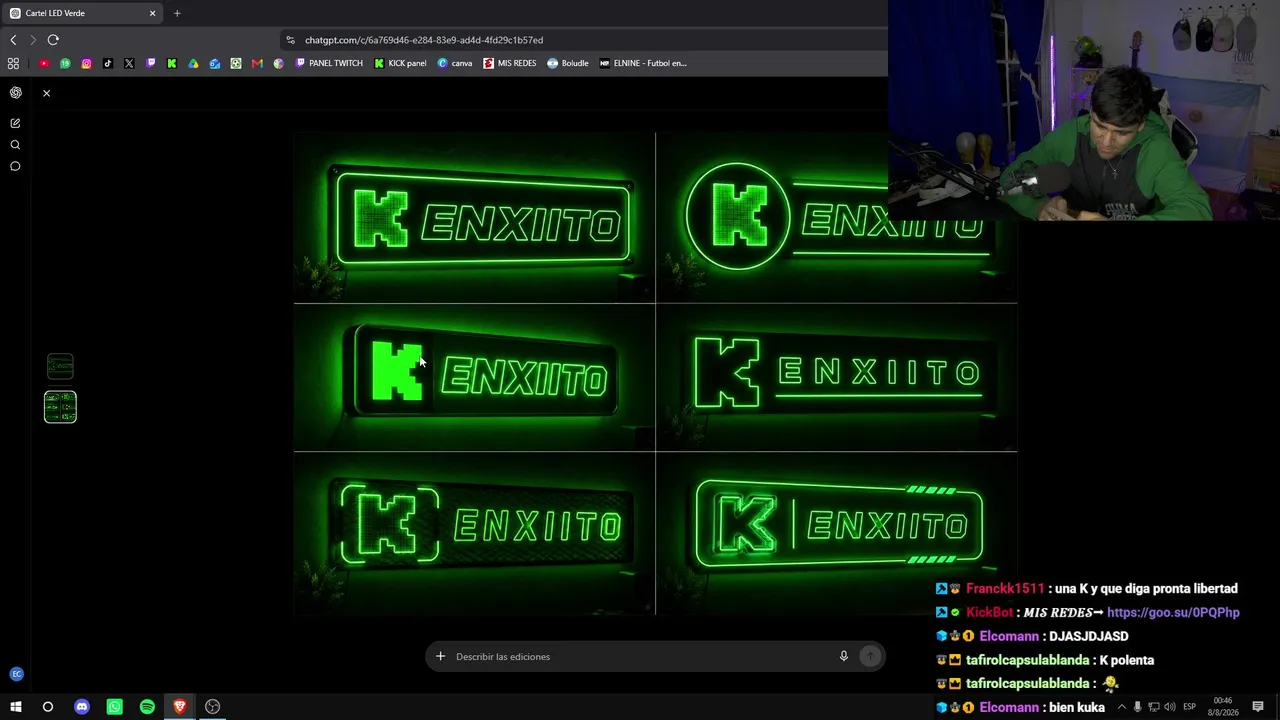Open the Instagram bookmark icon
Image resolution: width=1280 pixels, height=720 pixels.
pyautogui.click(x=87, y=63)
